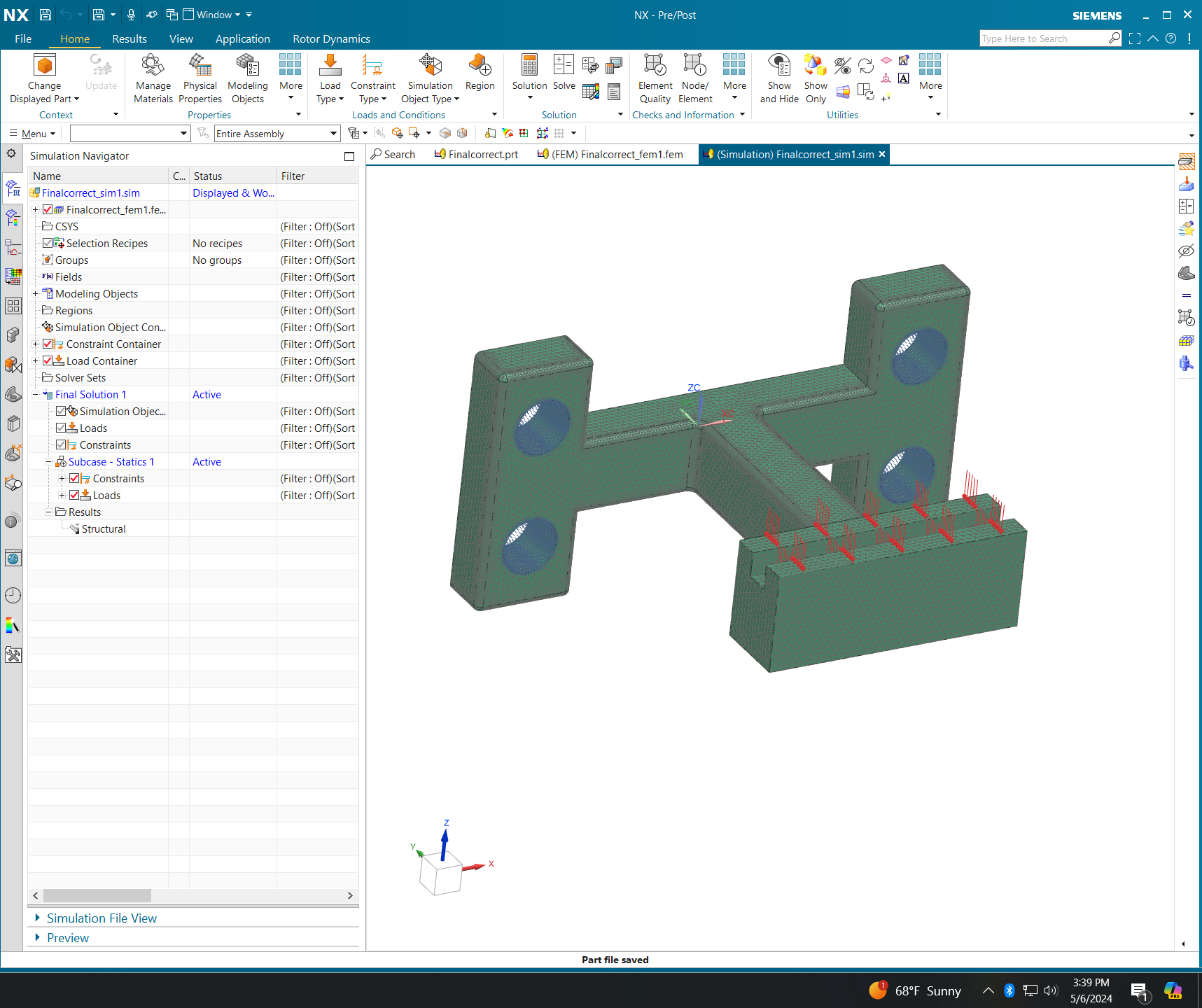Select the Load Type tool

point(329,77)
